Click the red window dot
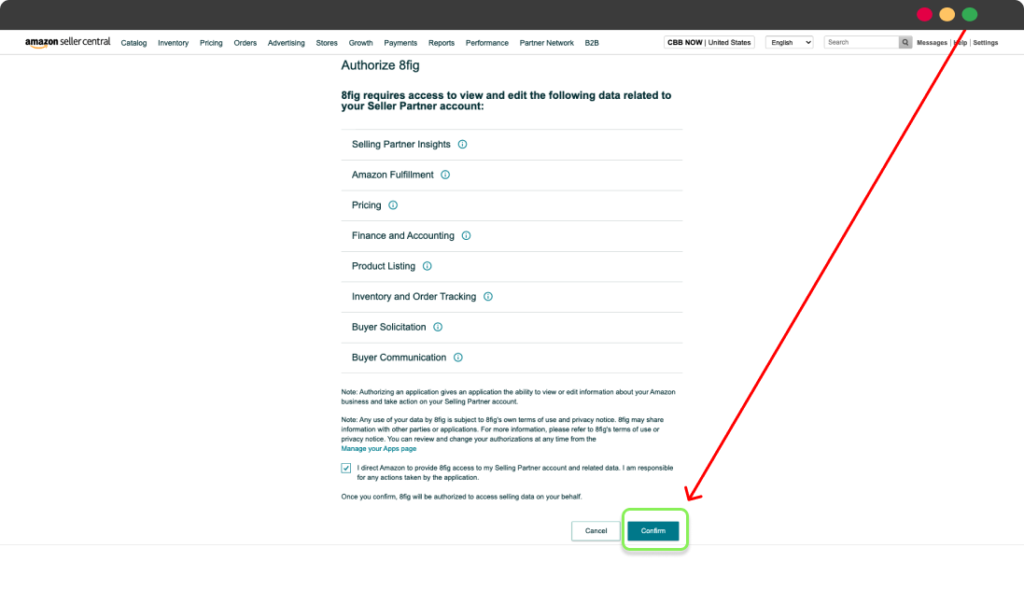Screen dimensions: 1024x590 tap(924, 14)
